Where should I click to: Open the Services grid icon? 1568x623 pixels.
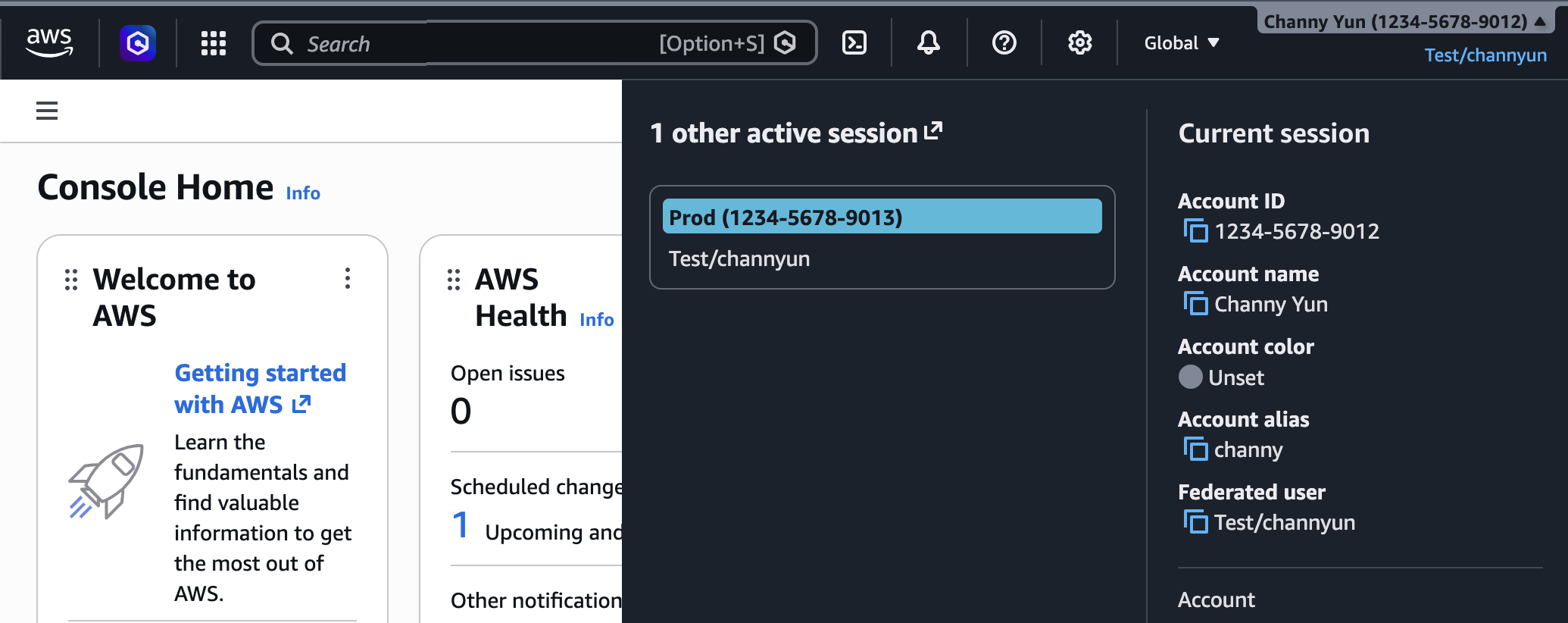[x=213, y=43]
